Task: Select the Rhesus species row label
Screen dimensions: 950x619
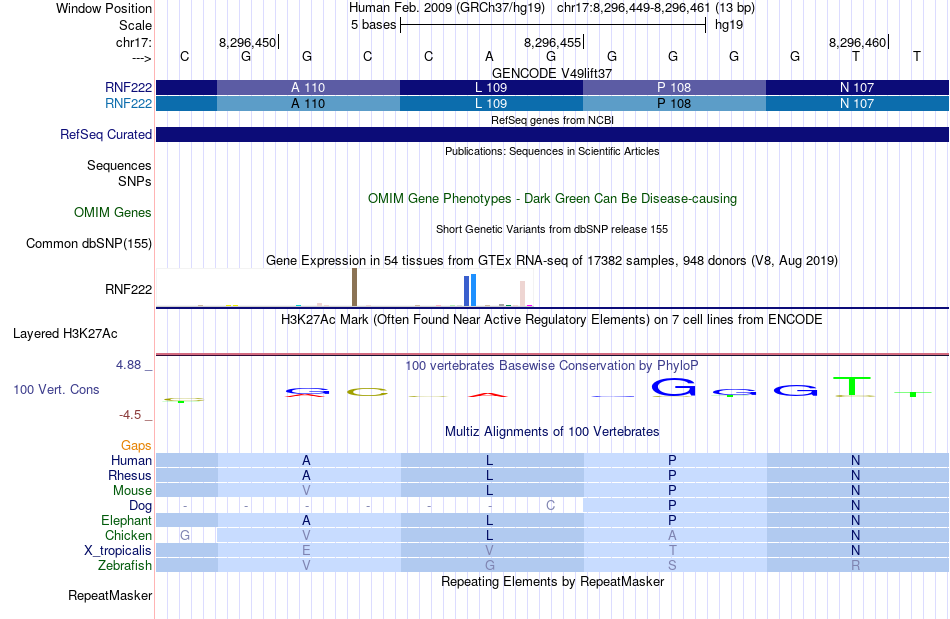Action: [130, 475]
